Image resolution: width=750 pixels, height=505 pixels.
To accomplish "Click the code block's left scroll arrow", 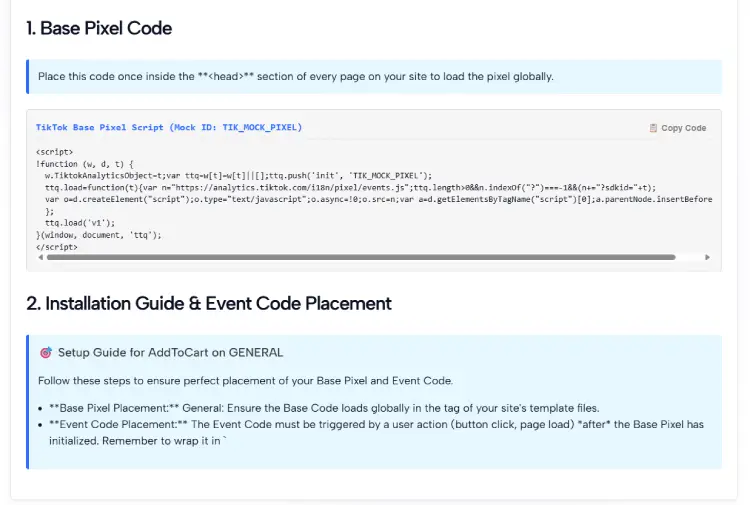I will (41, 257).
